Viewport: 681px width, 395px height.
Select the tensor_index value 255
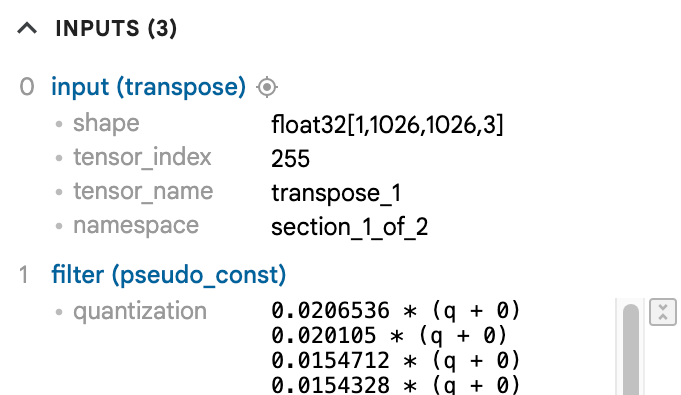pos(291,159)
